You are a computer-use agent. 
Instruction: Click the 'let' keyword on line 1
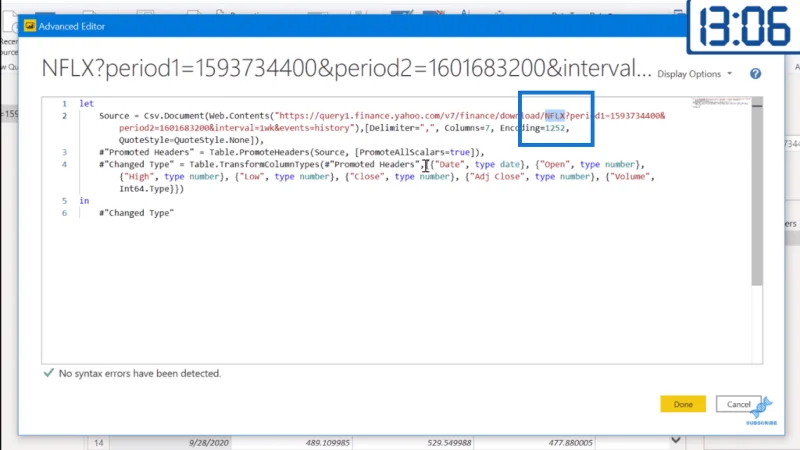(86, 104)
